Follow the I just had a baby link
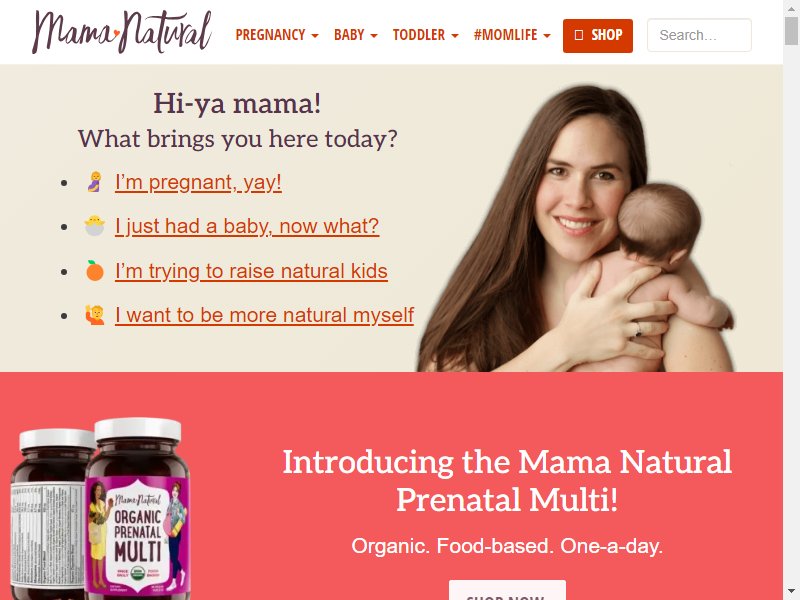This screenshot has width=800, height=600. tap(247, 226)
